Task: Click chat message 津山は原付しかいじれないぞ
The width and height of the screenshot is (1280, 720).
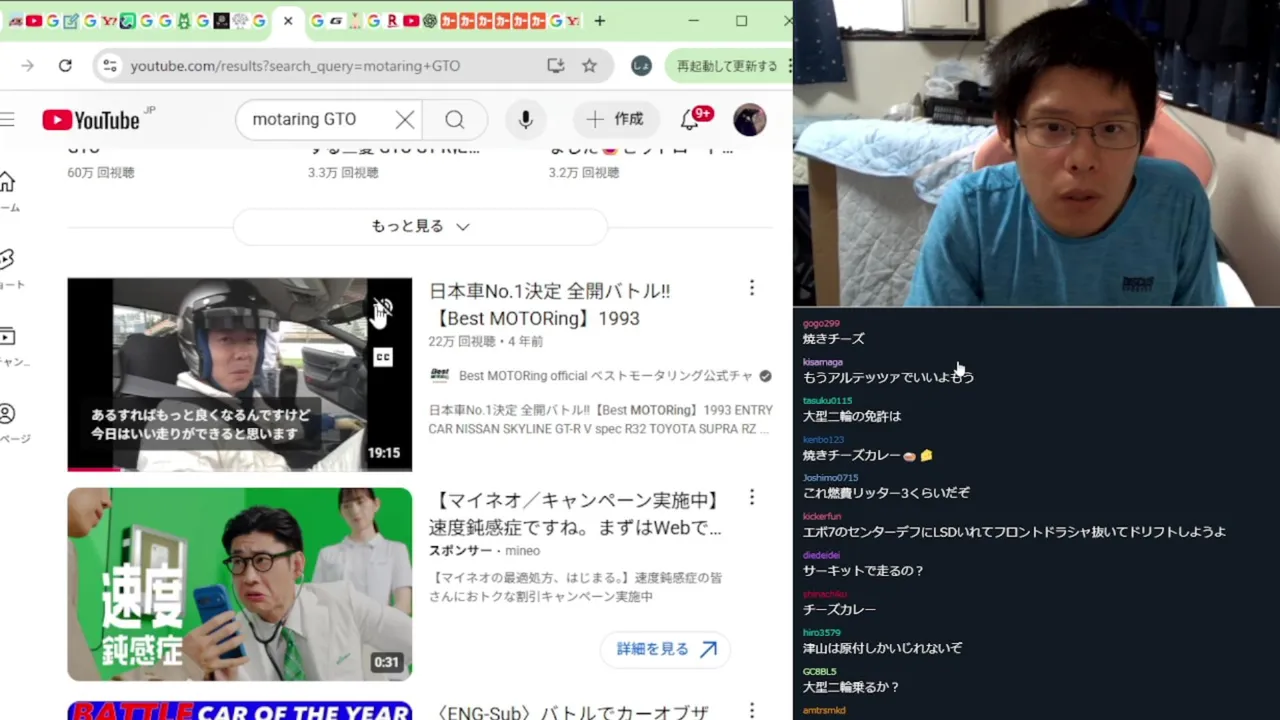Action: (x=882, y=648)
